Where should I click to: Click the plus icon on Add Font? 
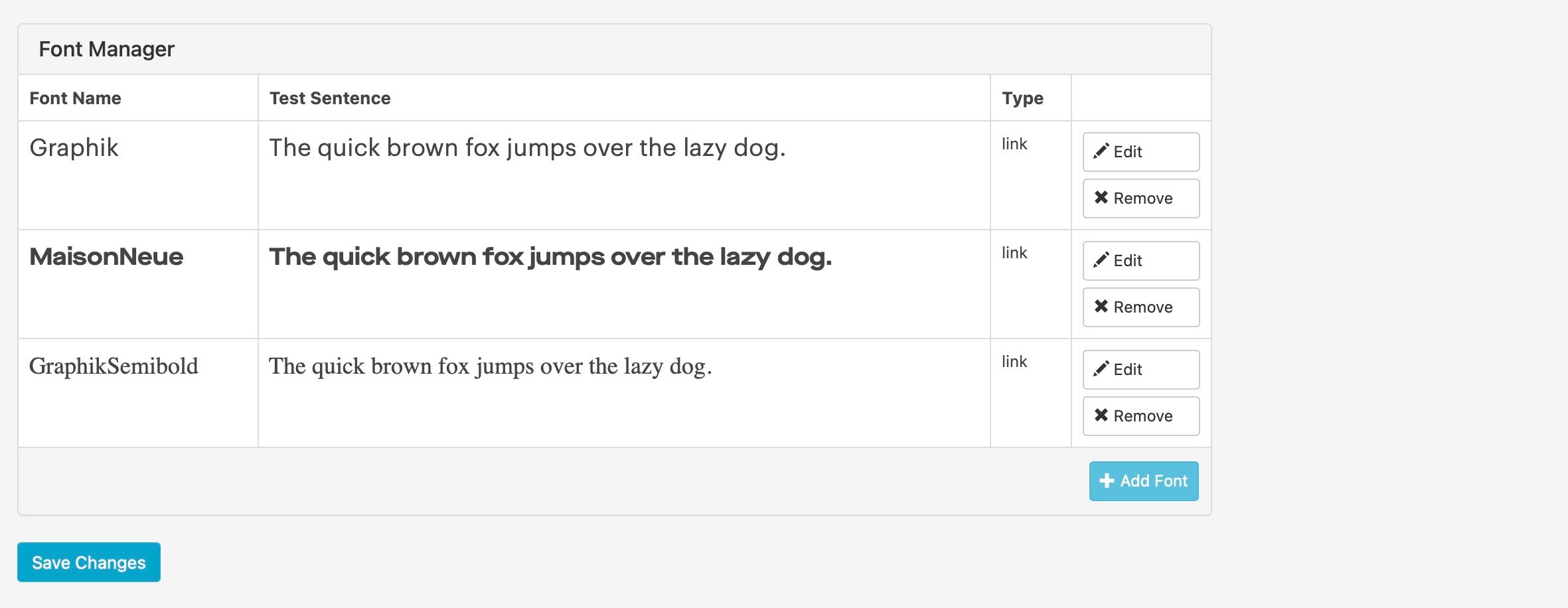1107,481
